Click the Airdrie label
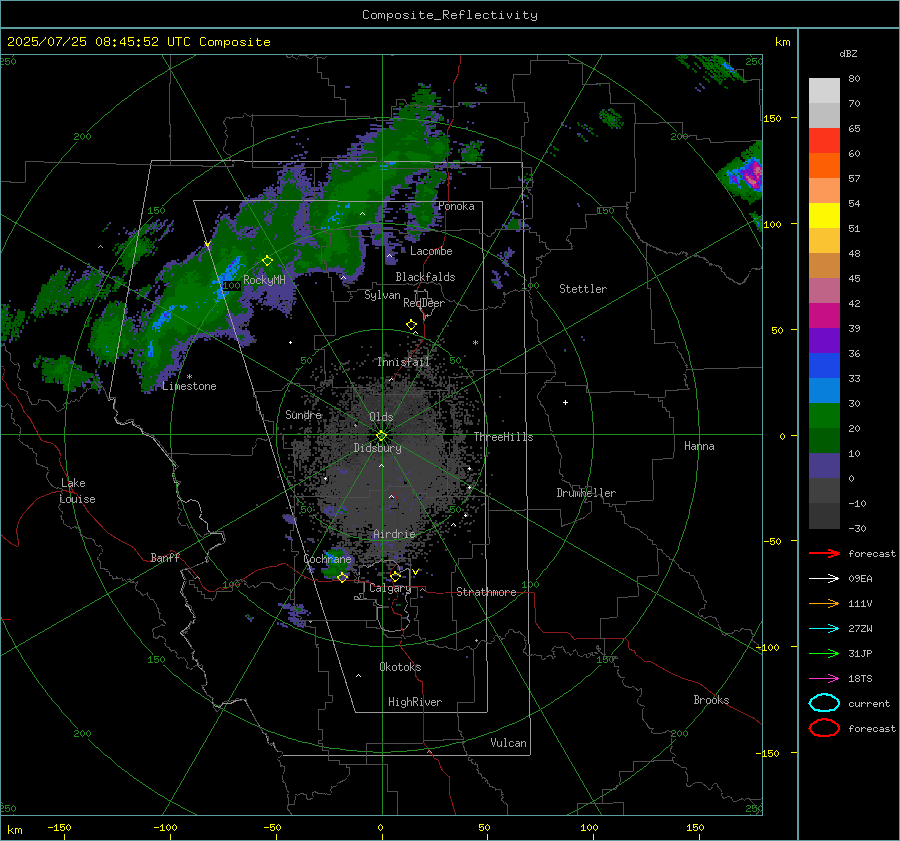 click(x=394, y=534)
